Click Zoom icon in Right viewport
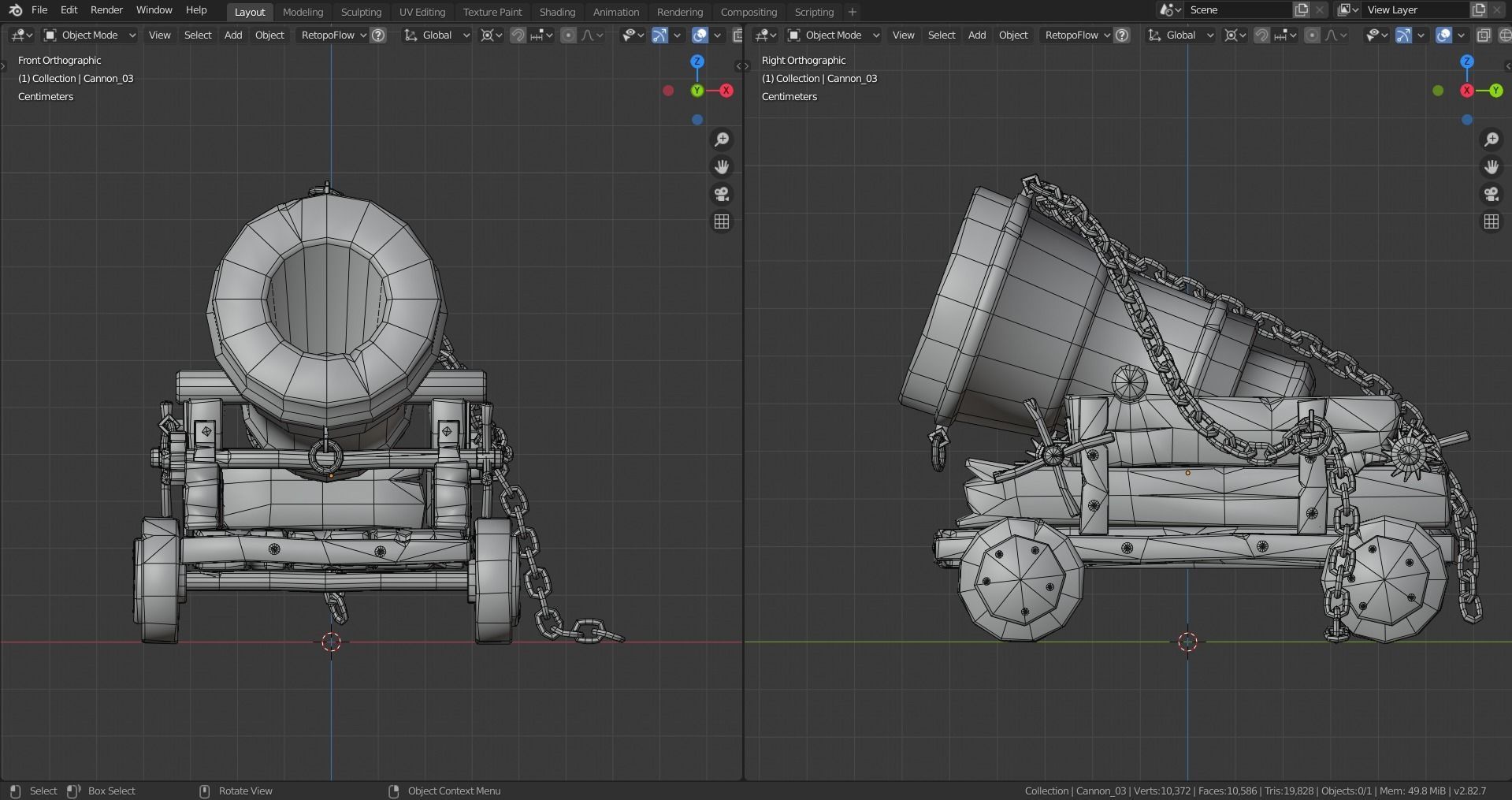Image resolution: width=1512 pixels, height=800 pixels. click(1491, 140)
